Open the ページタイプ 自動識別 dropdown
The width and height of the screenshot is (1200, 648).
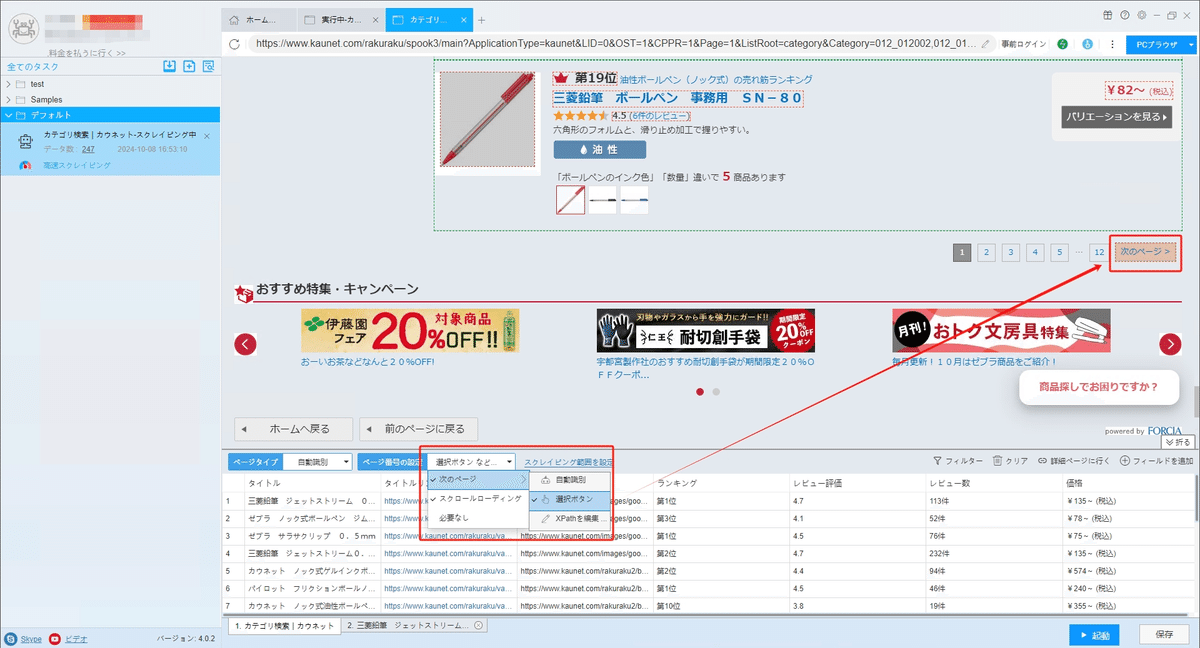click(317, 462)
